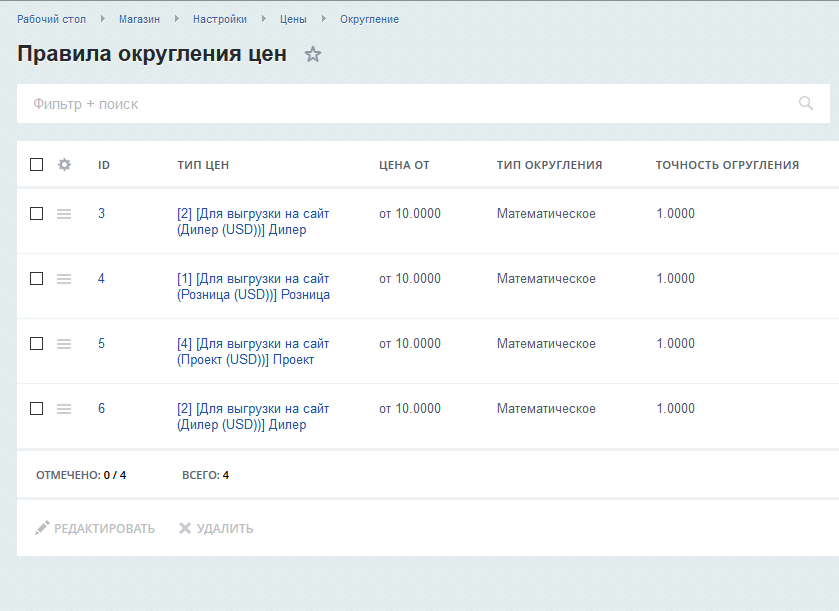Image resolution: width=839 pixels, height=611 pixels.
Task: Open row menu for rule ID 5
Action: 64,344
